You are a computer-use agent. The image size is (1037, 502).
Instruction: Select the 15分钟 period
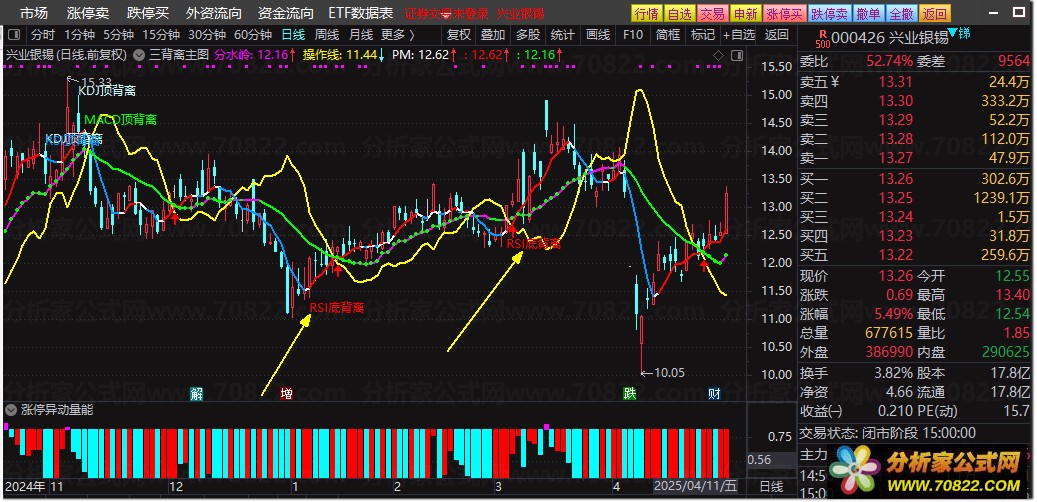161,35
